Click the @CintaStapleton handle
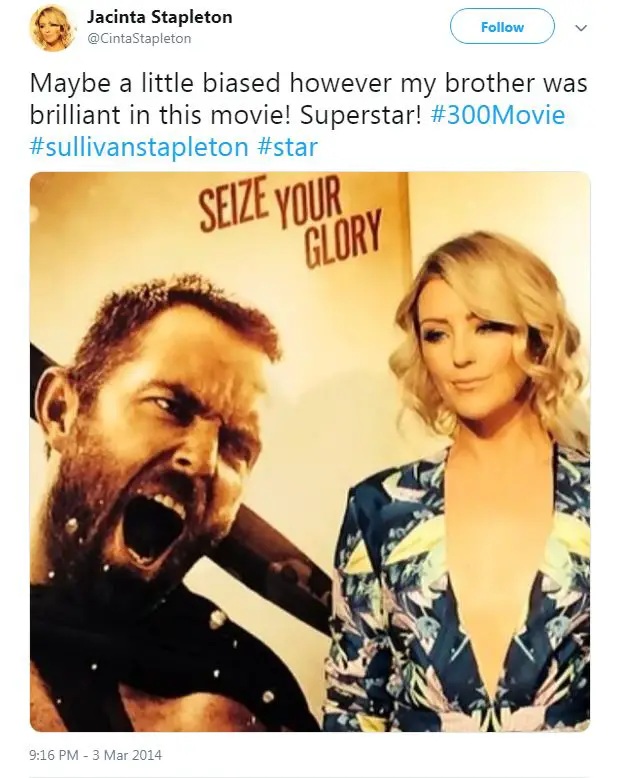The height and width of the screenshot is (778, 618). (139, 39)
